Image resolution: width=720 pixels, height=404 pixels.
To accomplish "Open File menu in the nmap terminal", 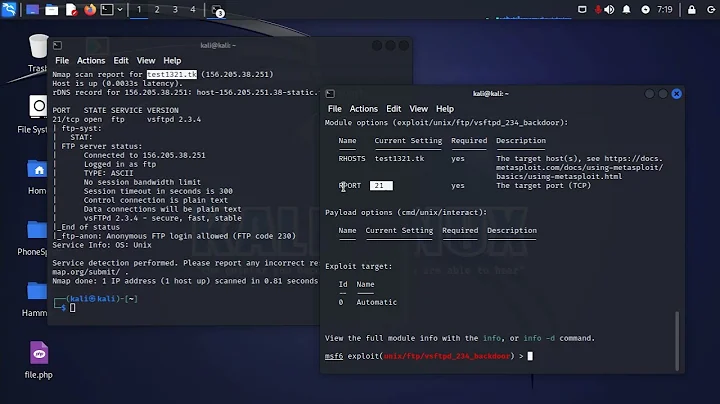I will click(x=62, y=61).
